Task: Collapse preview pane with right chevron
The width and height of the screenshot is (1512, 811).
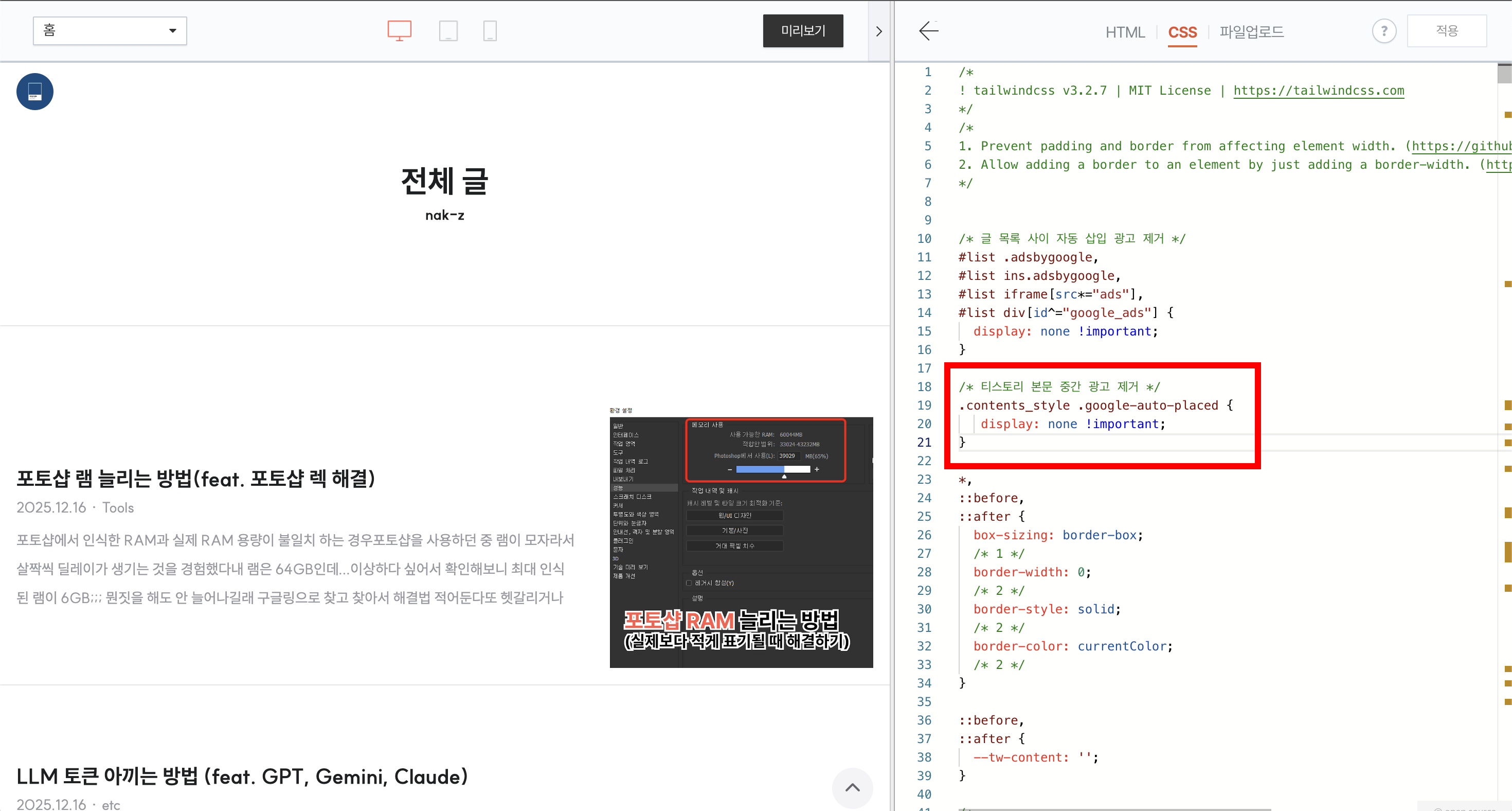Action: (879, 31)
